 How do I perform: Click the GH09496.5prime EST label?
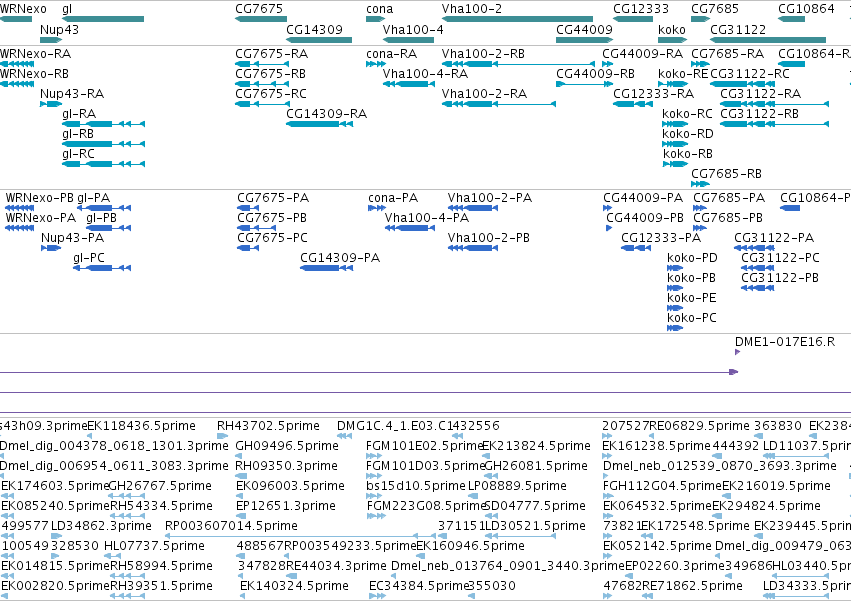coord(287,446)
